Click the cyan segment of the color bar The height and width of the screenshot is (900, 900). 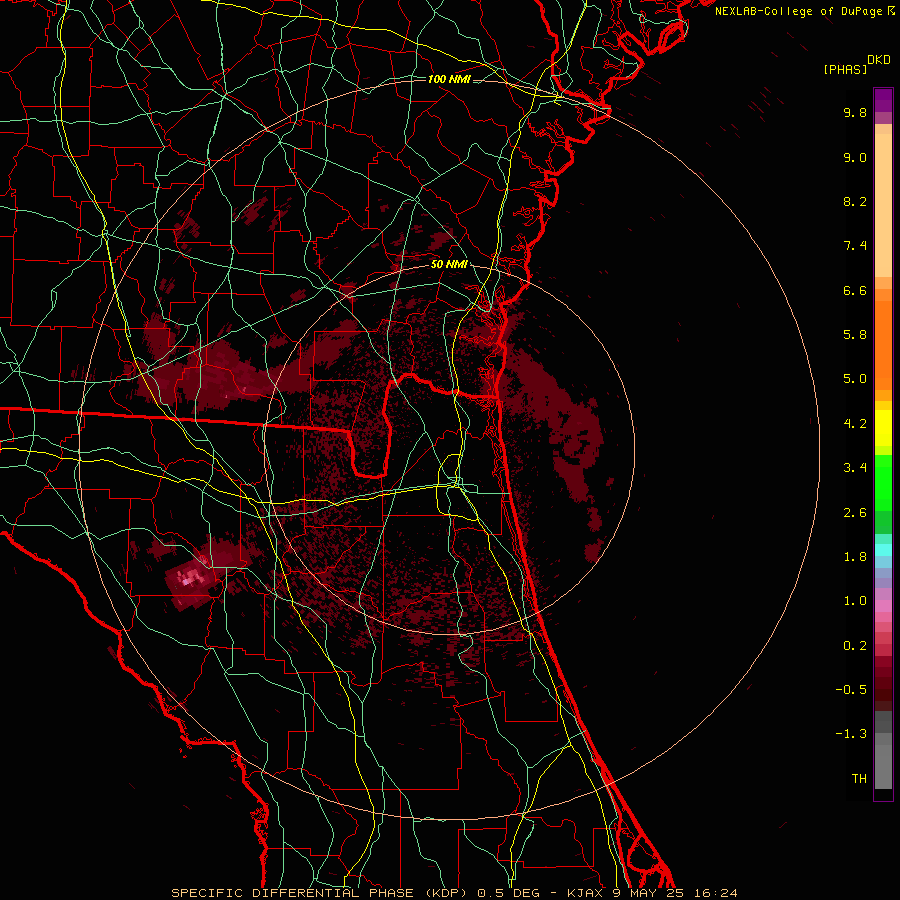pos(883,550)
